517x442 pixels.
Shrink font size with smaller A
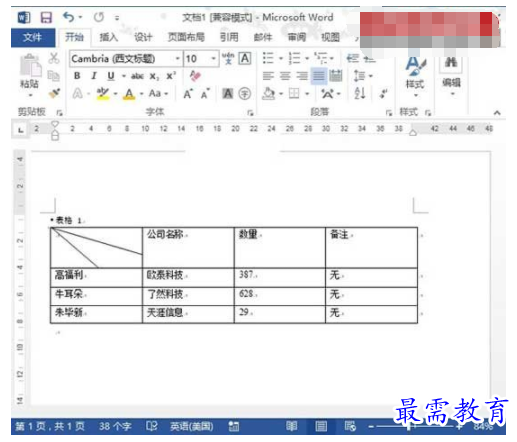tap(205, 94)
